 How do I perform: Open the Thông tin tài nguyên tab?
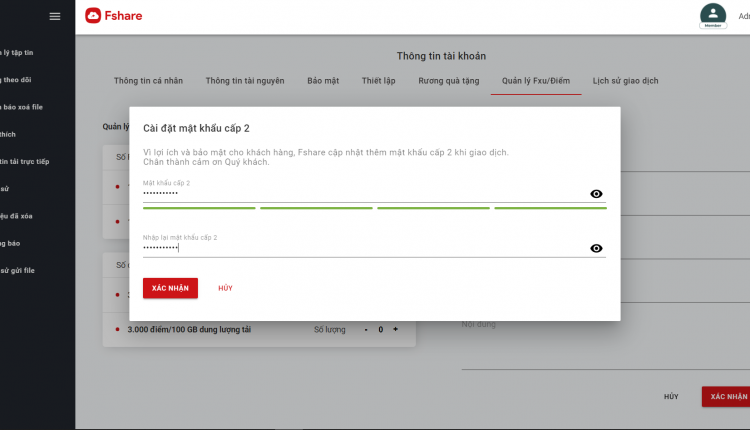pos(245,81)
